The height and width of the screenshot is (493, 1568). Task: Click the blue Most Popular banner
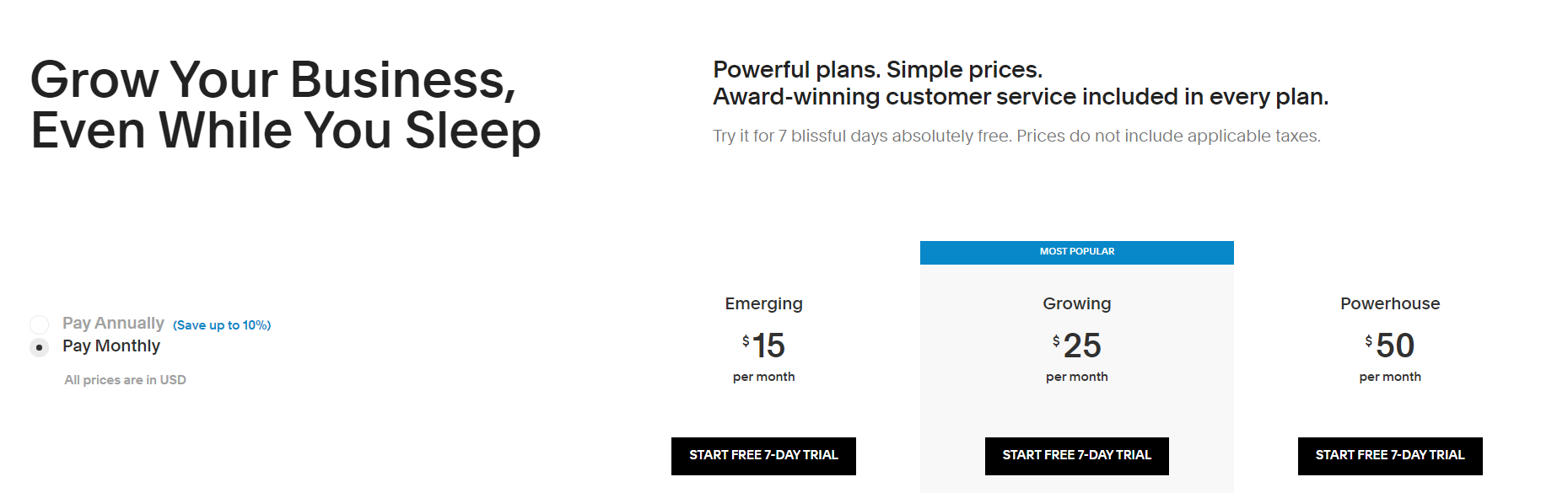coord(1076,252)
